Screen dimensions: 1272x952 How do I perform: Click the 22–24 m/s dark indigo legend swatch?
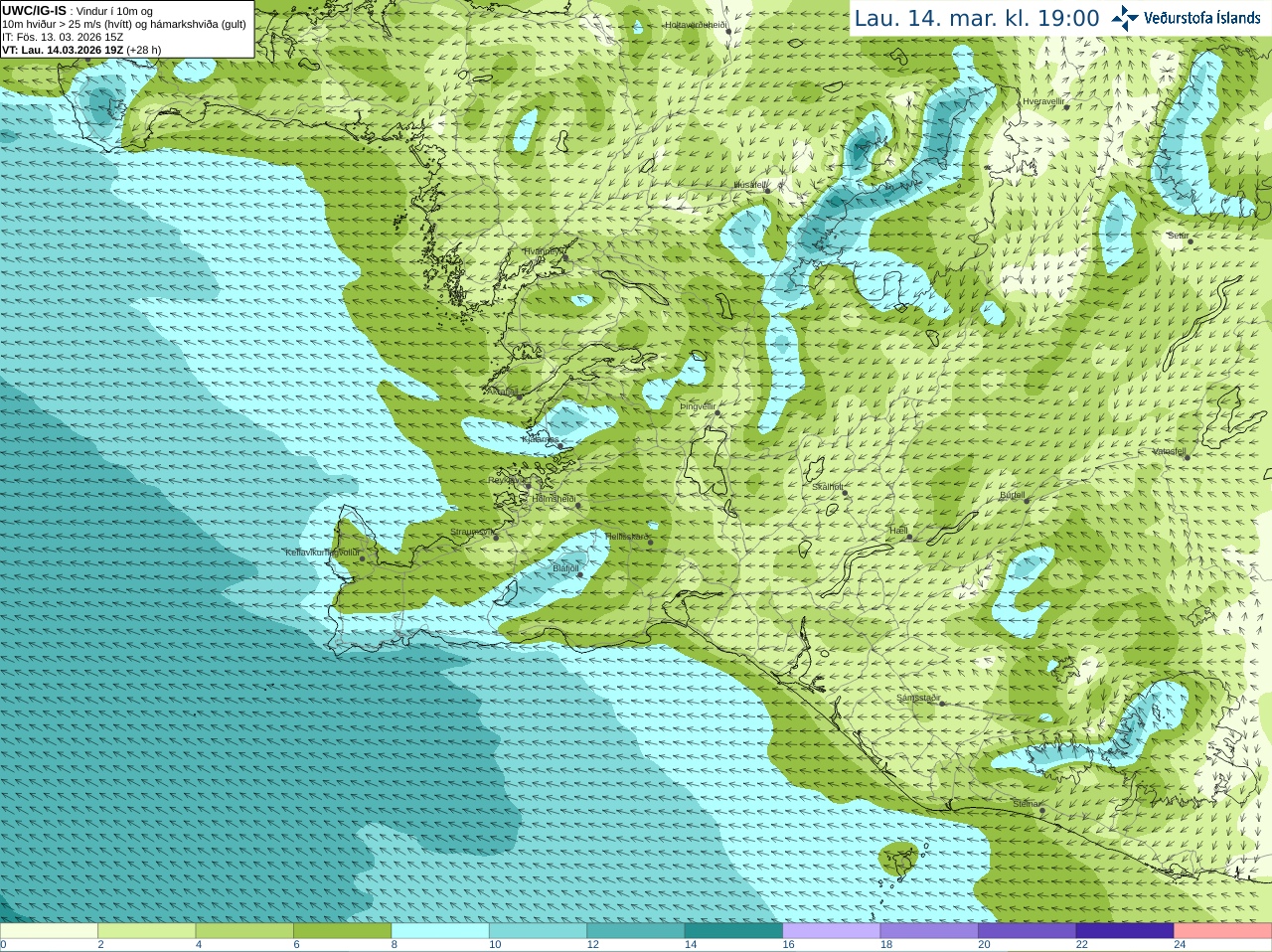click(x=1125, y=931)
